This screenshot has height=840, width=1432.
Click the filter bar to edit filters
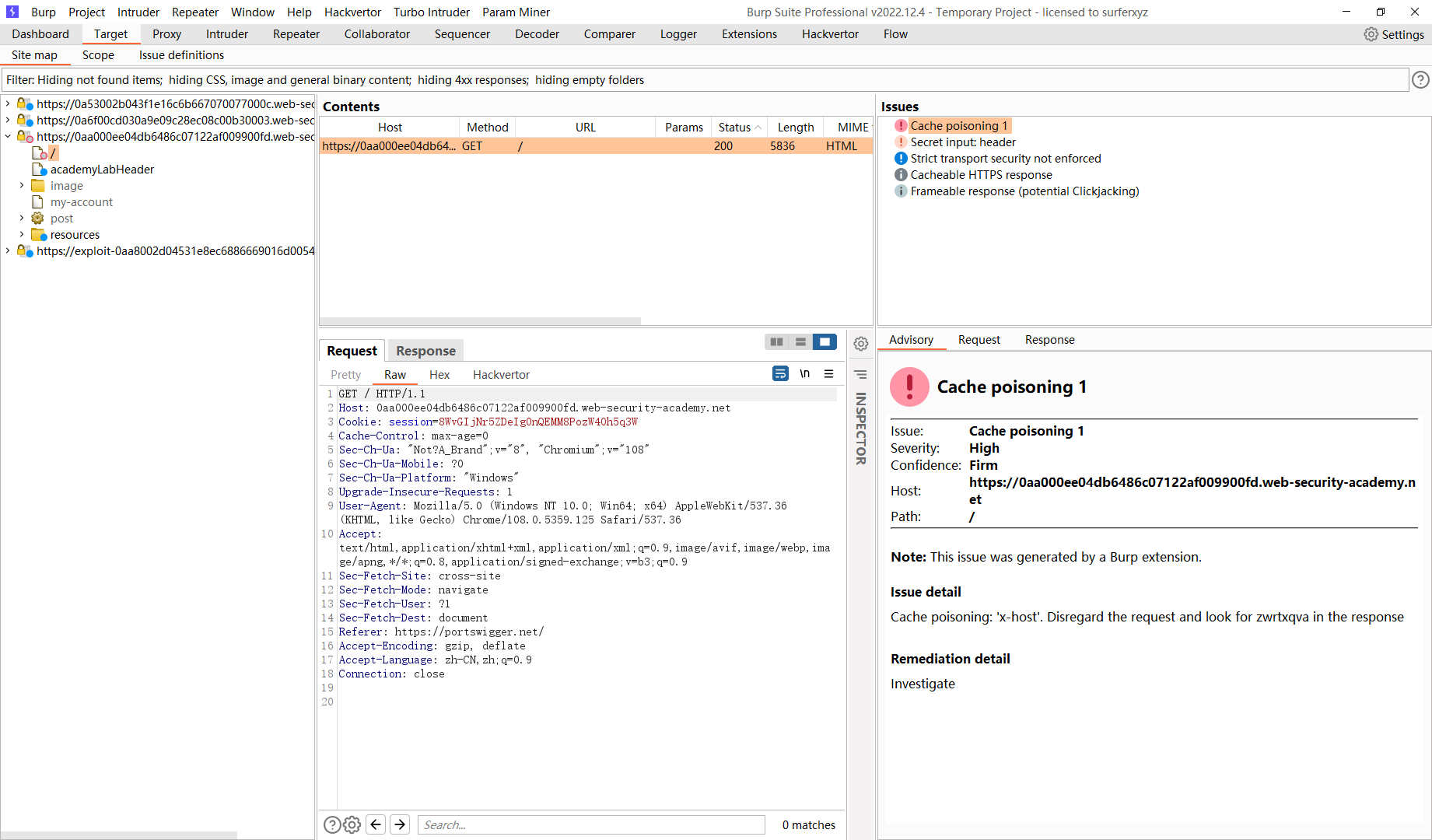[x=705, y=79]
